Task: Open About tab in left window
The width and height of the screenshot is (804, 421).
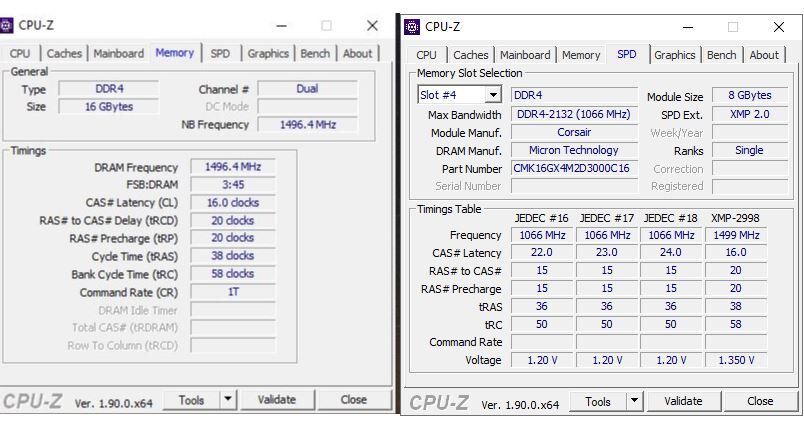Action: click(x=357, y=53)
